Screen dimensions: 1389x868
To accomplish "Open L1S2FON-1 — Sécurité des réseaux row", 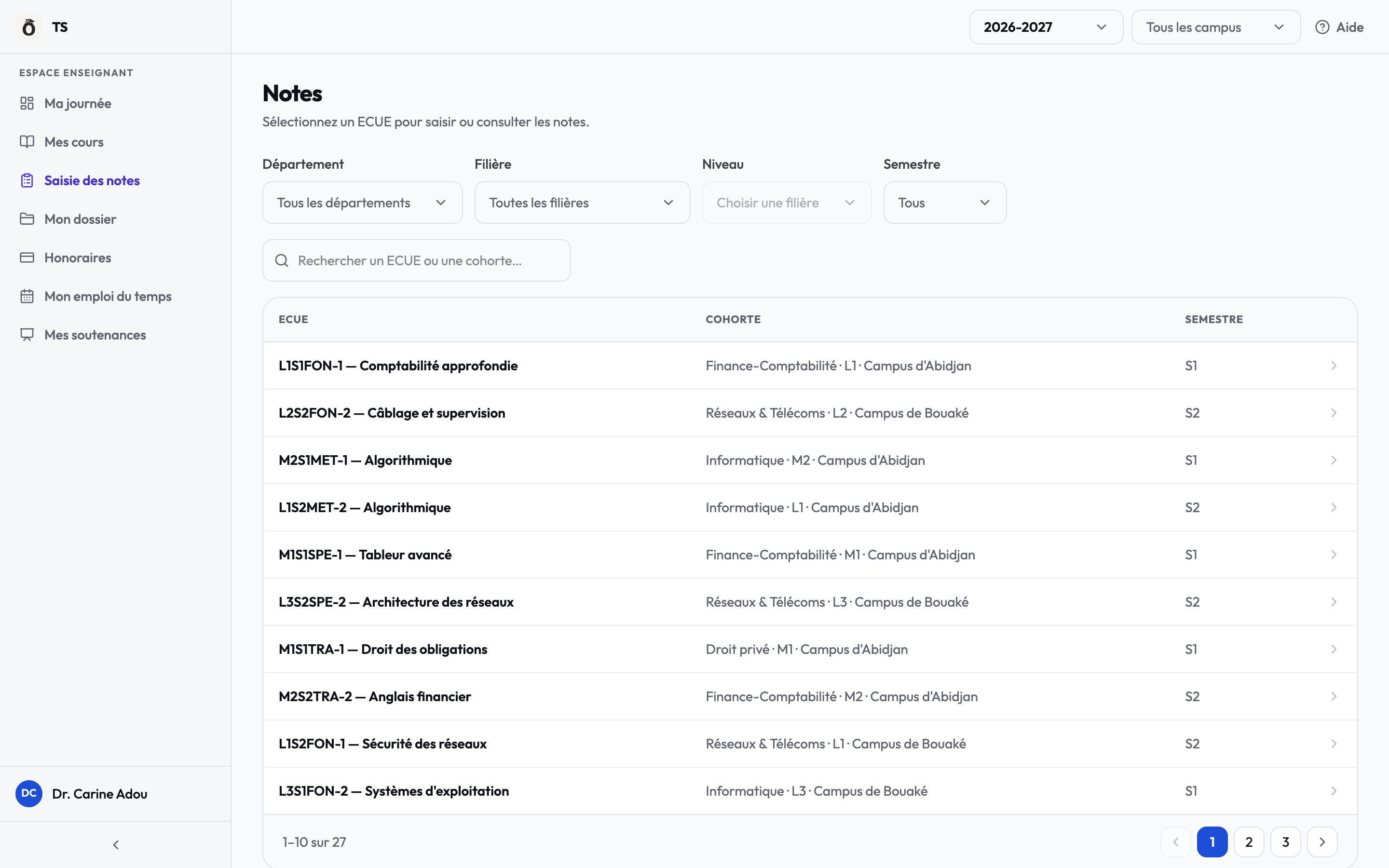I will tap(810, 744).
